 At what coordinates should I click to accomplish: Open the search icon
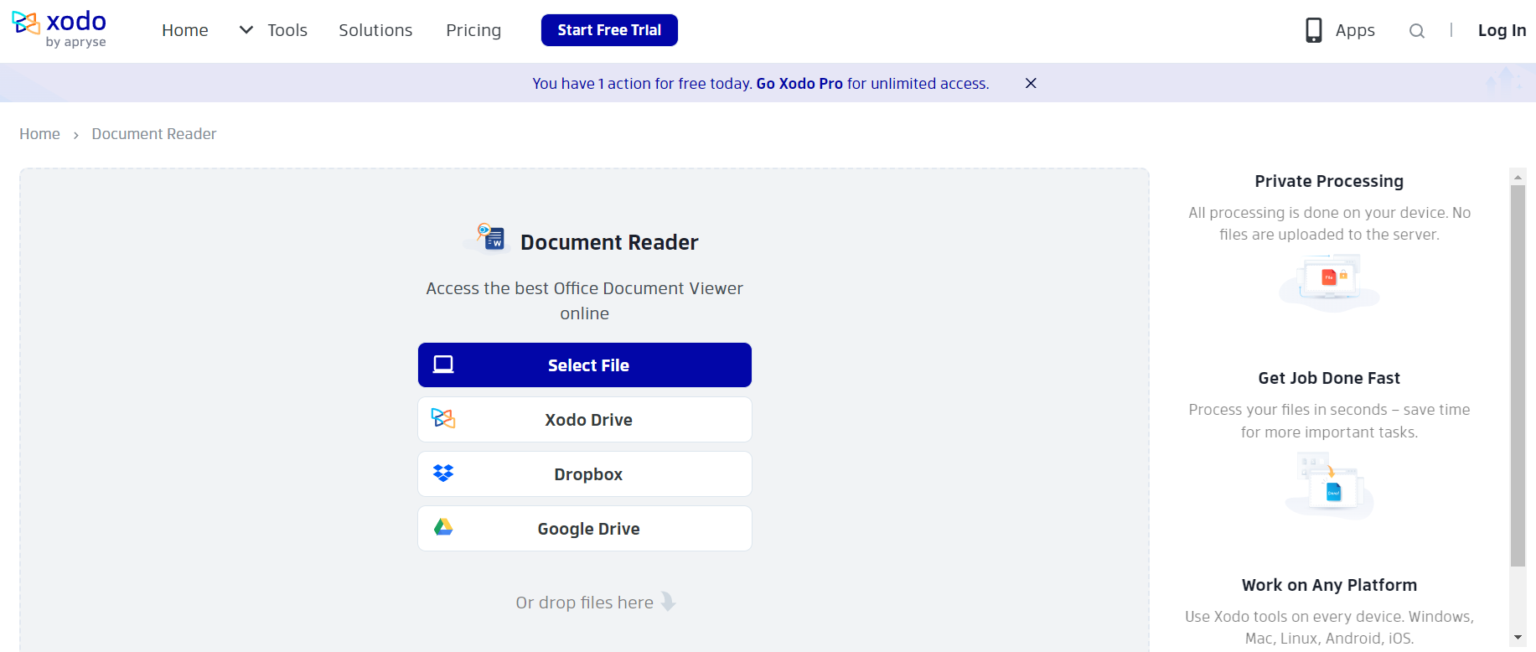click(x=1417, y=30)
